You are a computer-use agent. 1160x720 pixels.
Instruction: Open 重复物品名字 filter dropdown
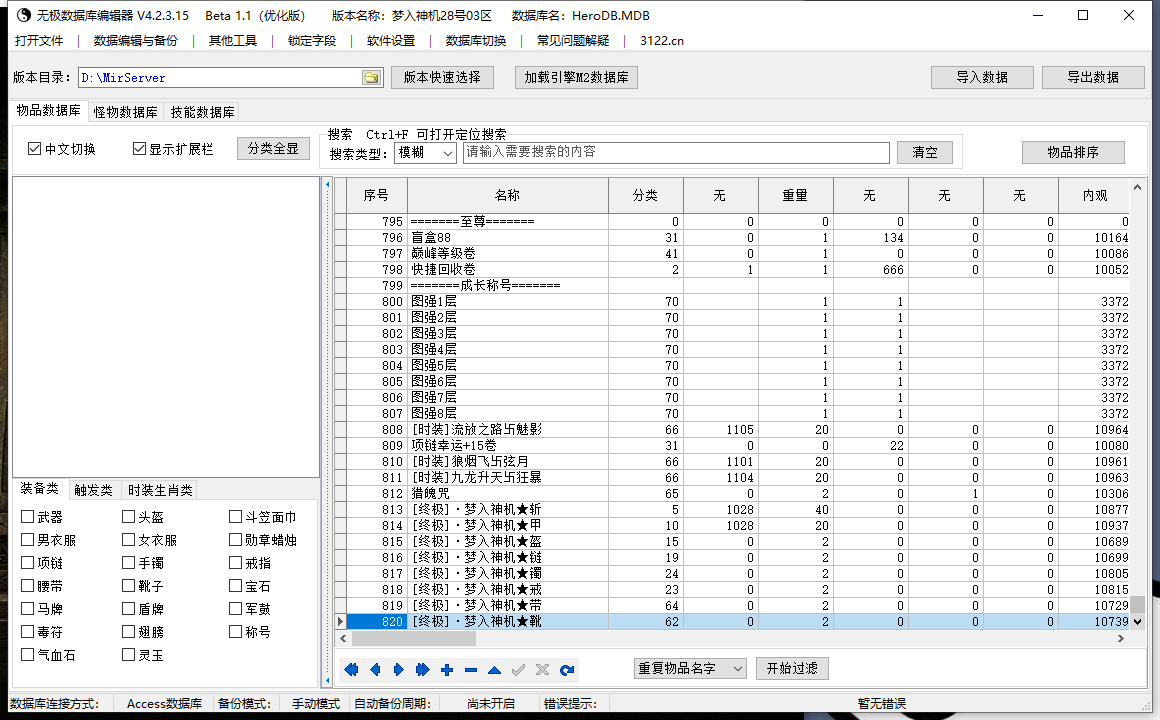[690, 668]
